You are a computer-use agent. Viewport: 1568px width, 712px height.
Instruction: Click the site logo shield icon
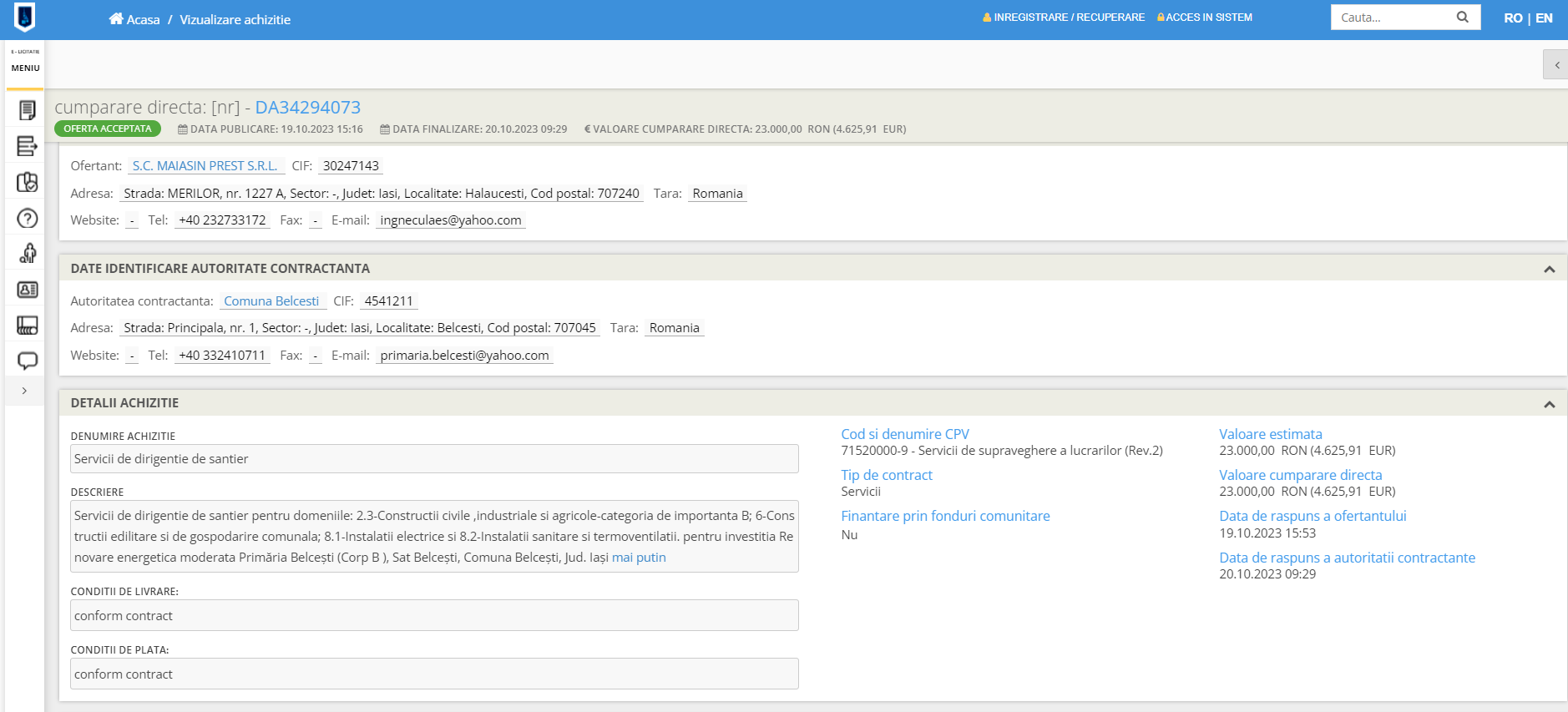click(25, 17)
